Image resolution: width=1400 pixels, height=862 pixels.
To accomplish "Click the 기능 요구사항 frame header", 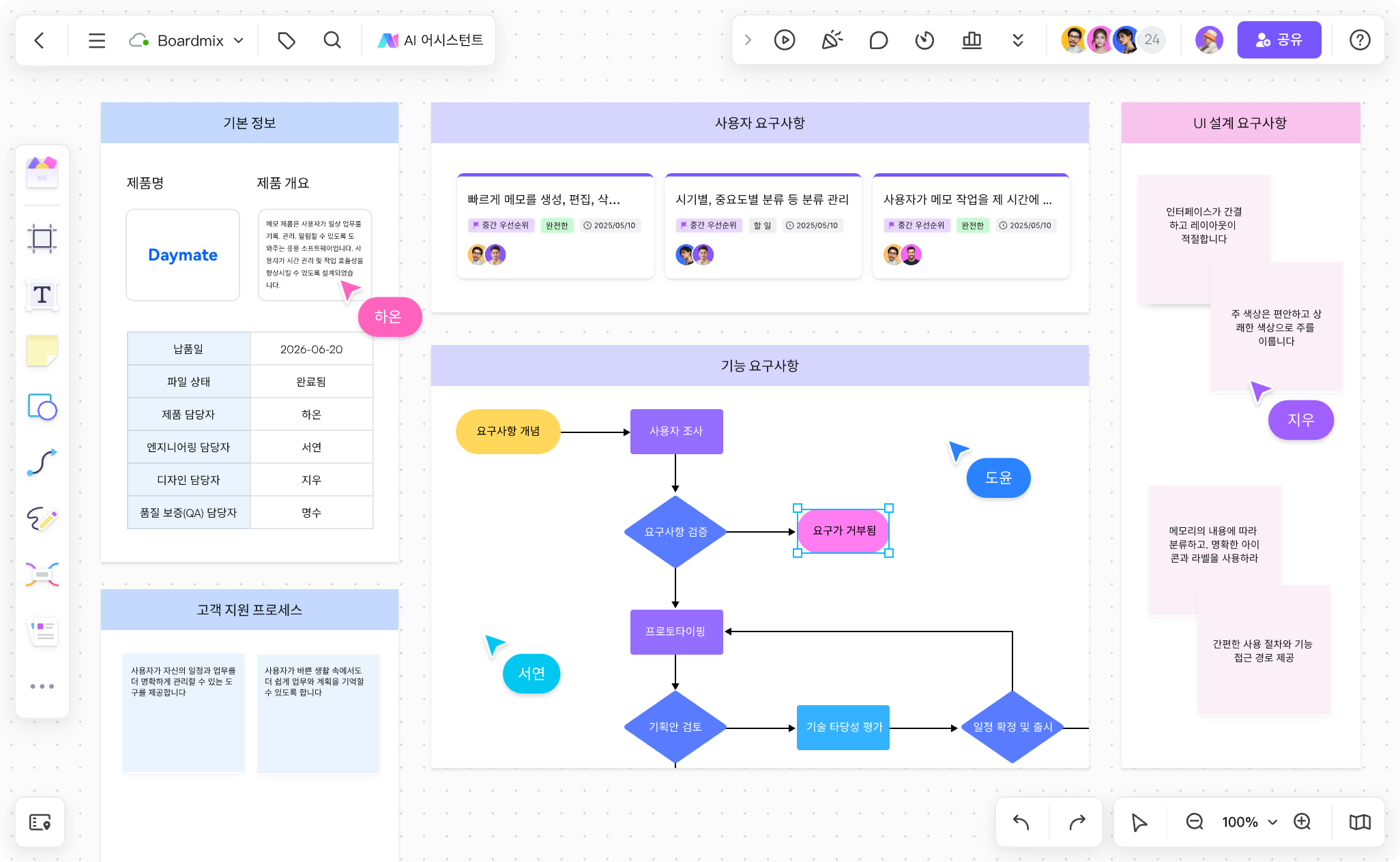I will coord(760,366).
